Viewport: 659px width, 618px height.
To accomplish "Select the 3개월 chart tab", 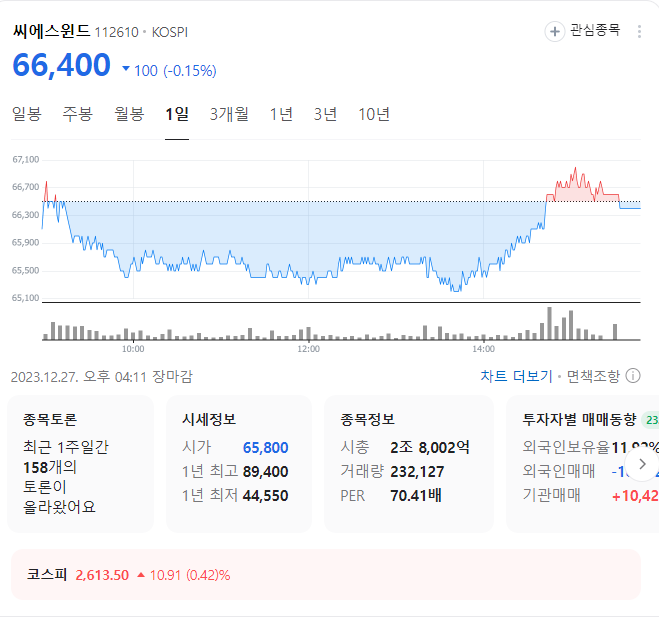I will click(x=229, y=114).
